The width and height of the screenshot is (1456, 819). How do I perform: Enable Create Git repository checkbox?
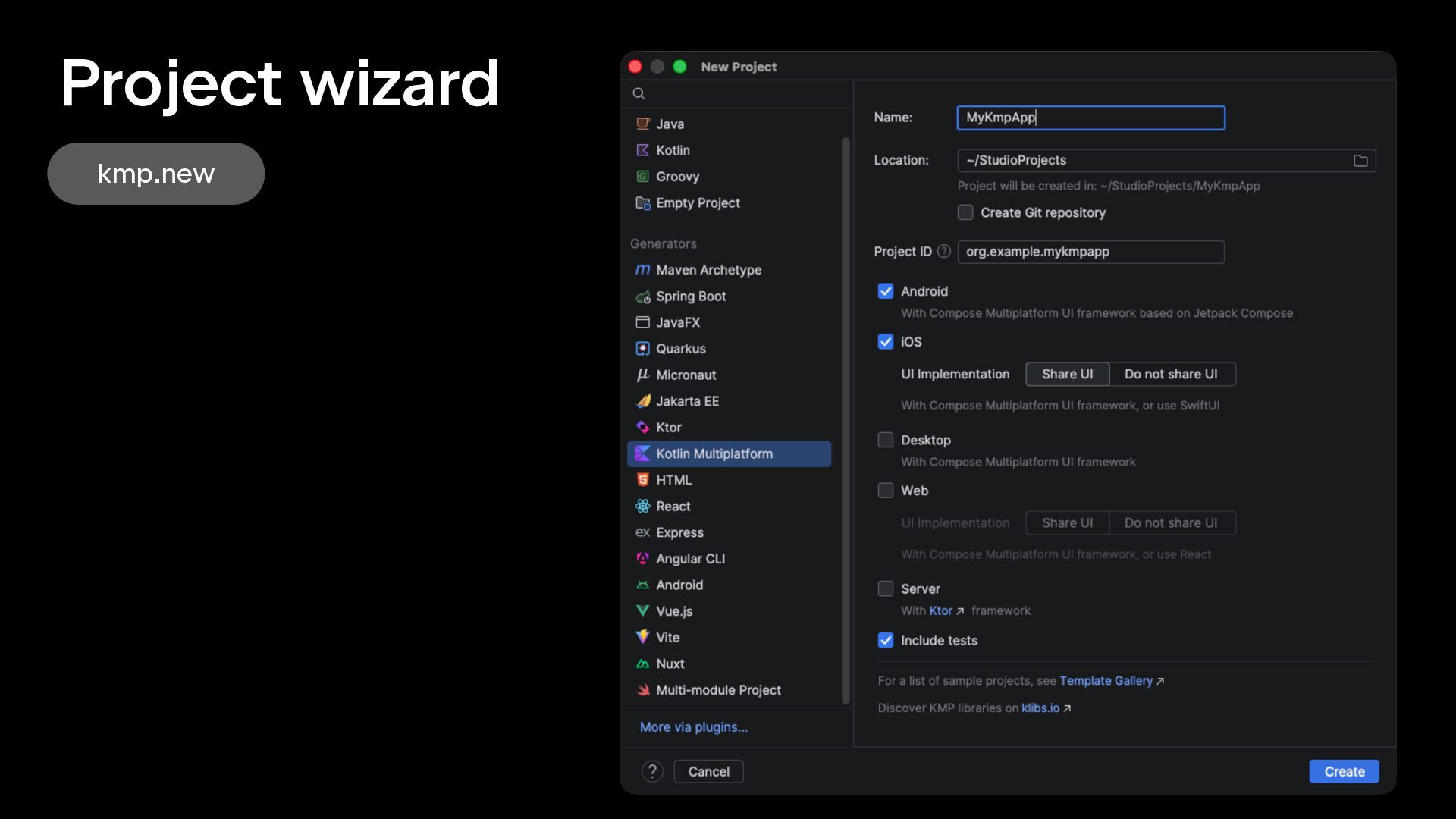965,213
